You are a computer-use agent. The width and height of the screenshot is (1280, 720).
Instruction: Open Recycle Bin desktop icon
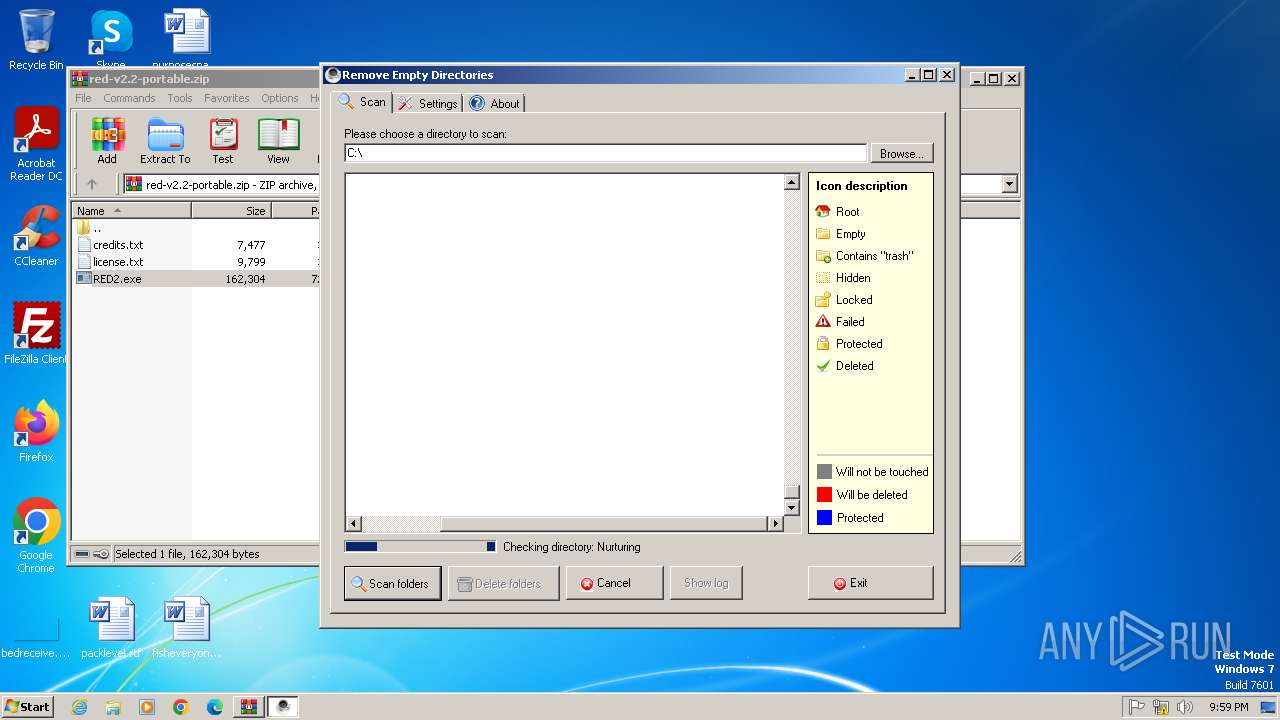tap(36, 40)
